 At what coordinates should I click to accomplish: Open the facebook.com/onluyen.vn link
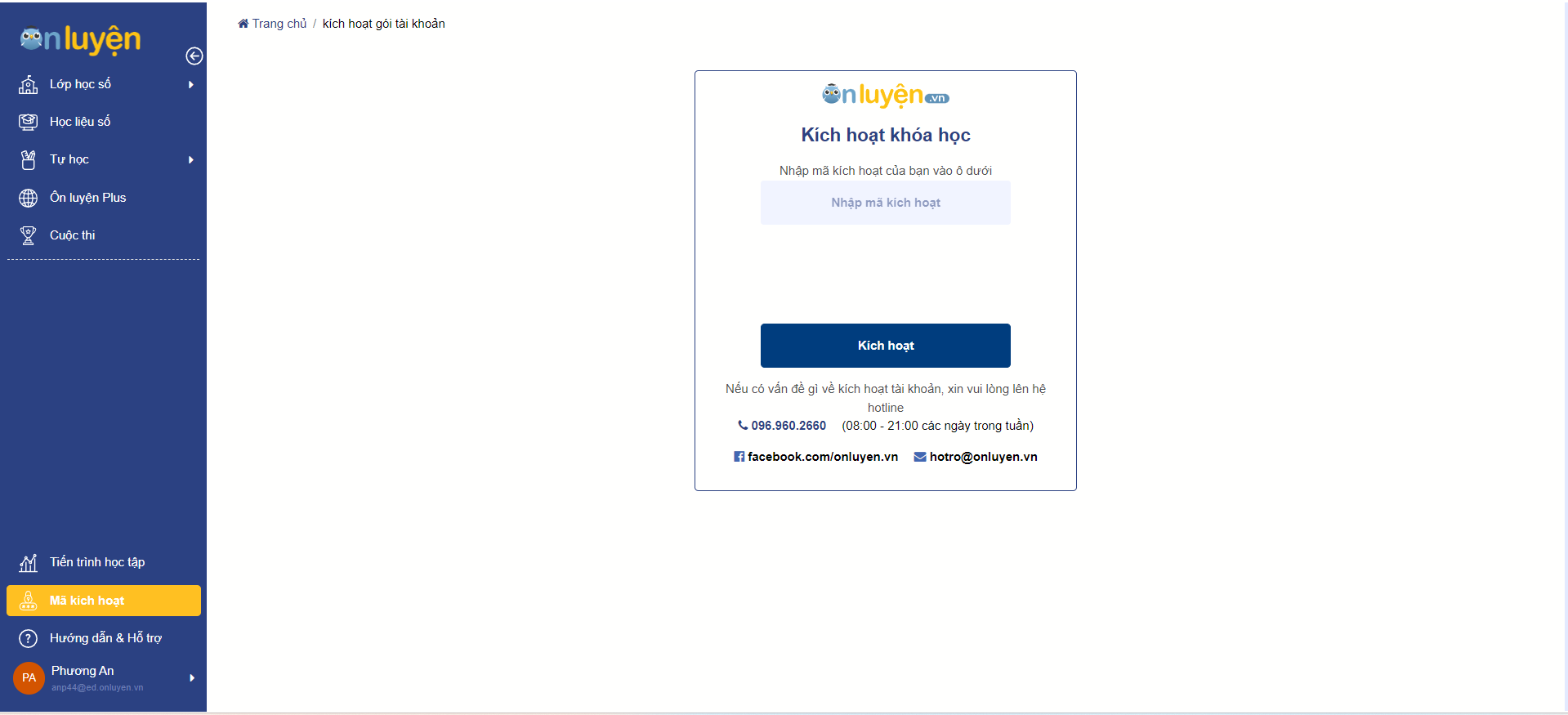(x=822, y=457)
